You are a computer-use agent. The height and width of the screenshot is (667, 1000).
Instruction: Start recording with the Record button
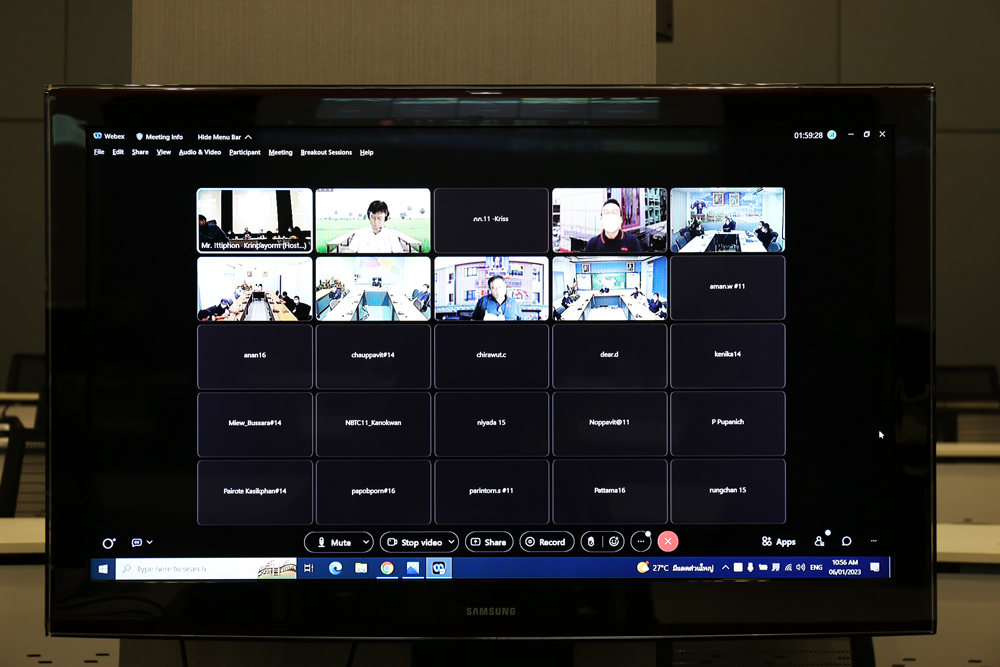pyautogui.click(x=547, y=542)
